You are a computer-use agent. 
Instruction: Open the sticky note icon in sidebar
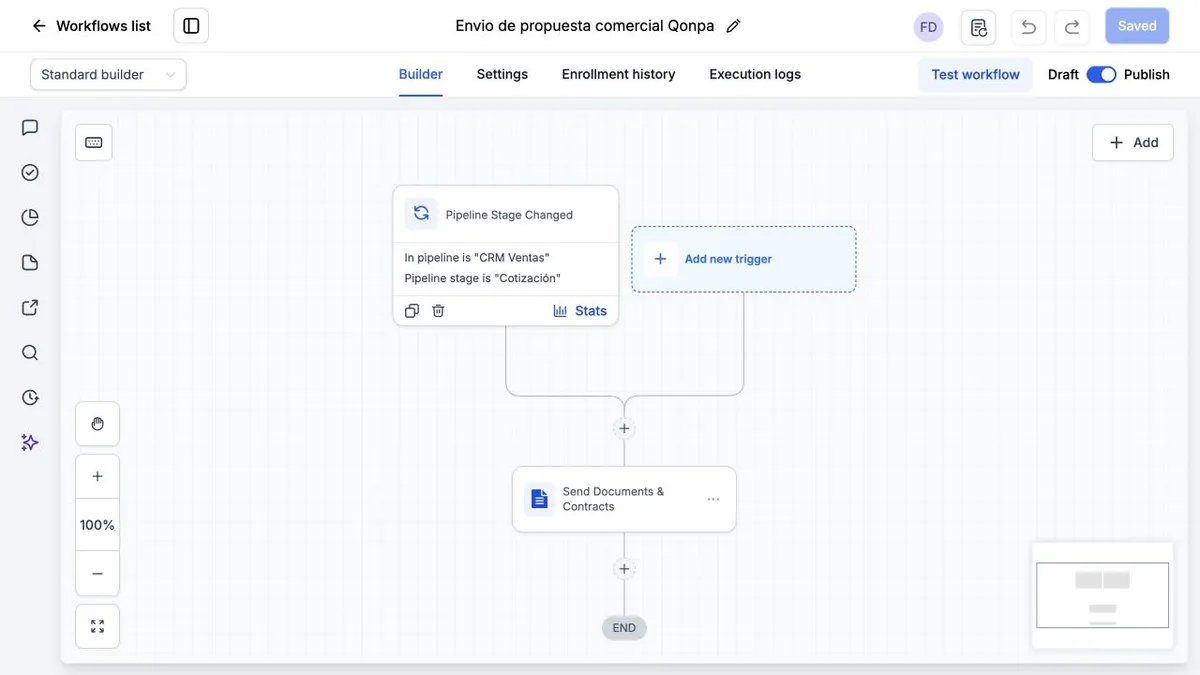[30, 262]
